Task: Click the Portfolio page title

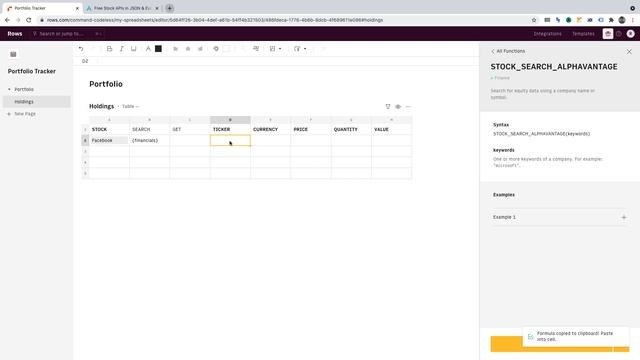Action: [106, 84]
